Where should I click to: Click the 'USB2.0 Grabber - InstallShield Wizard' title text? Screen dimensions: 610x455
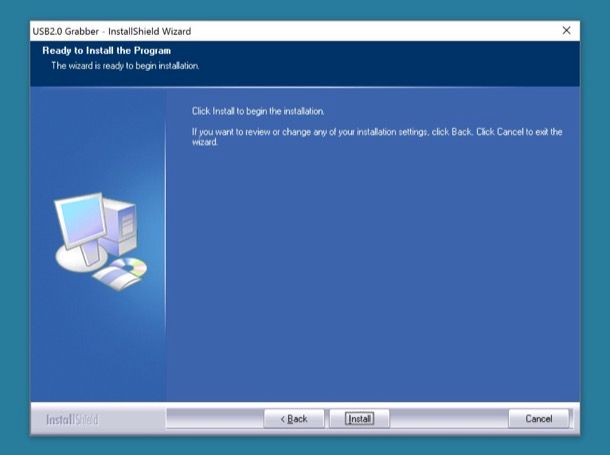[112, 31]
